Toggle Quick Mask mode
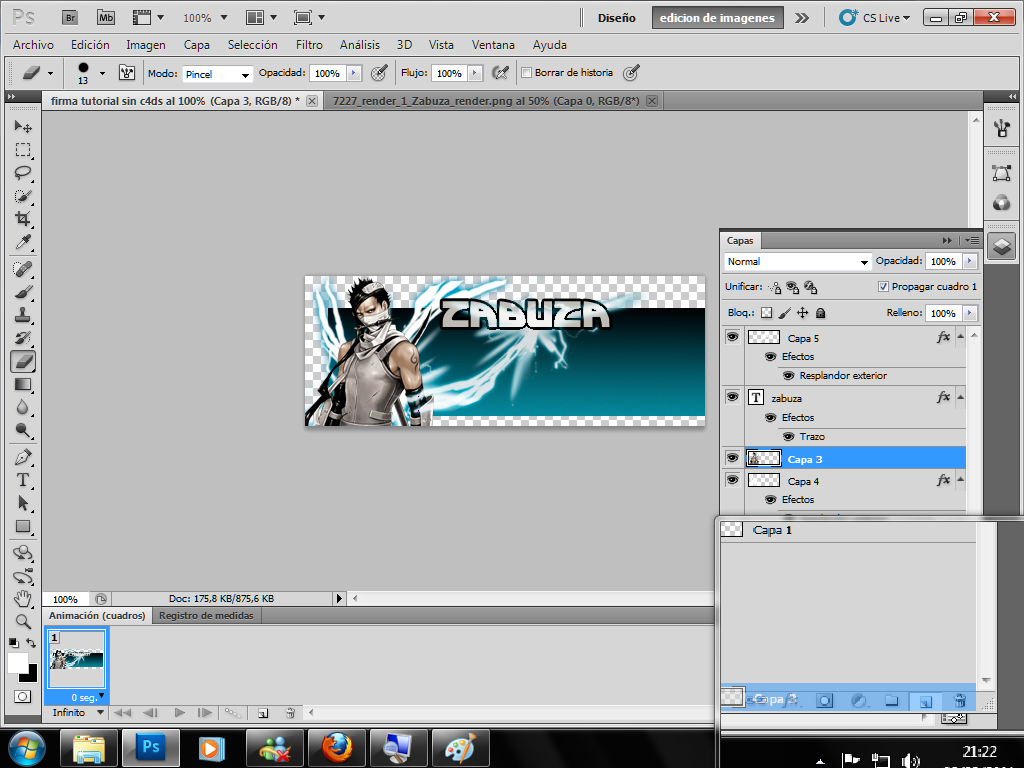The image size is (1024, 768). (x=23, y=696)
